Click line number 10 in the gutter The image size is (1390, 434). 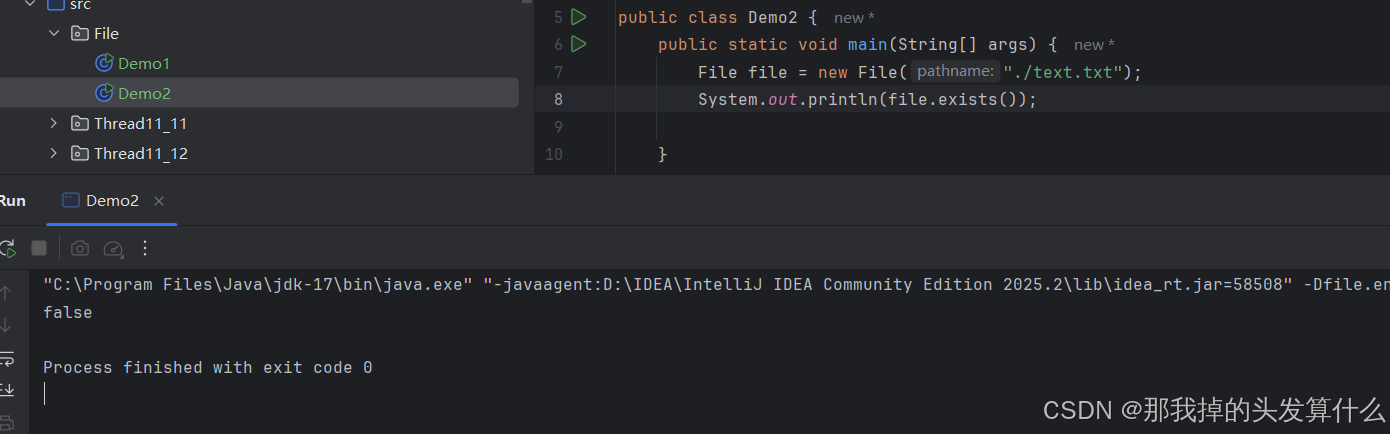coord(554,154)
